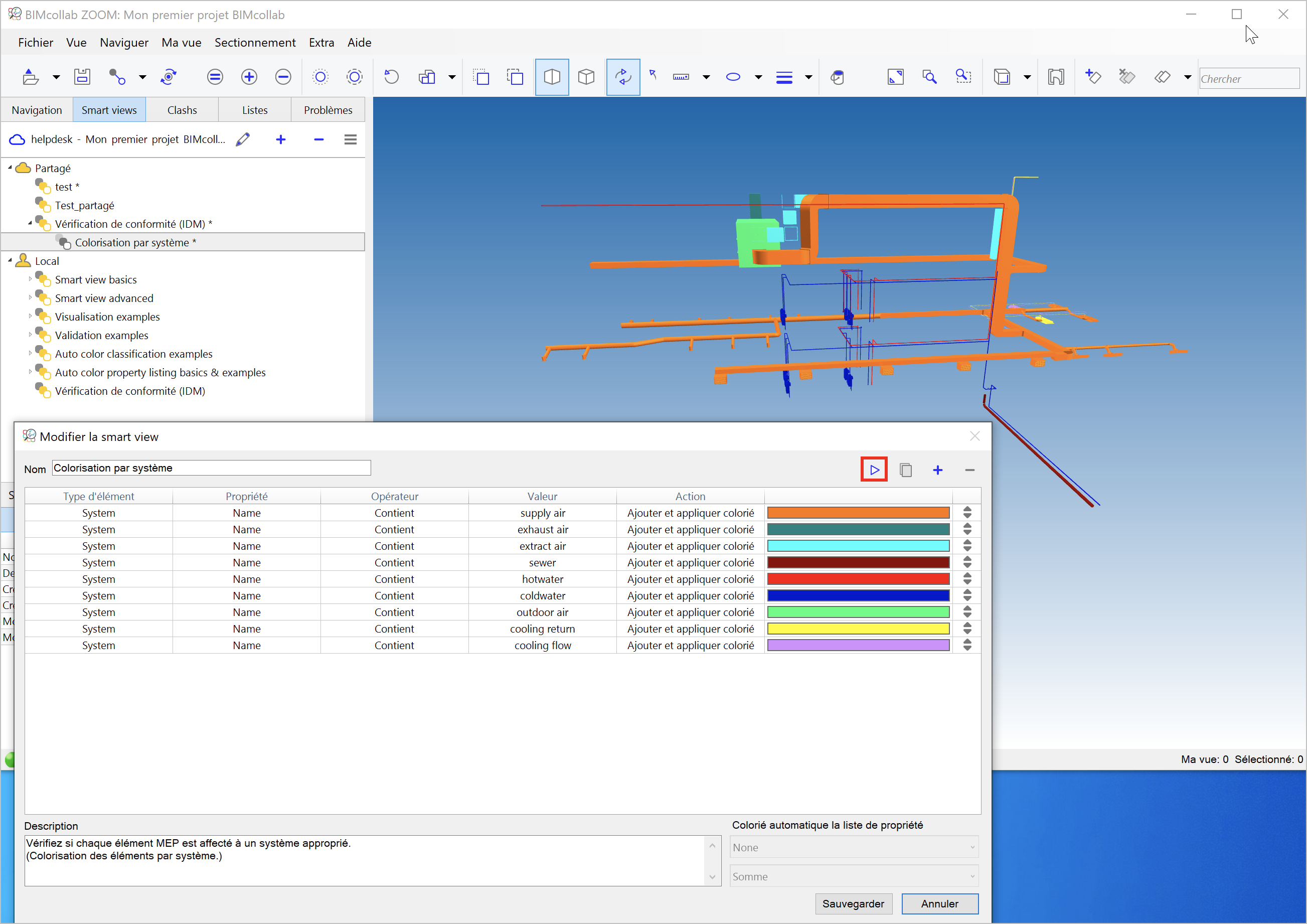Screen dimensions: 1307x924
Task: Expand the Visualisation examples tree node
Action: pos(30,316)
